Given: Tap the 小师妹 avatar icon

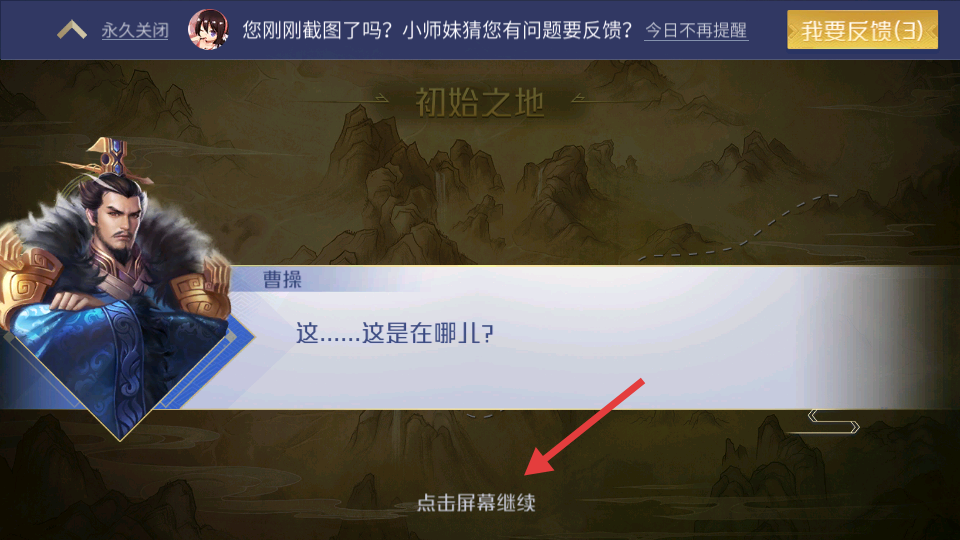Looking at the screenshot, I should [208, 29].
